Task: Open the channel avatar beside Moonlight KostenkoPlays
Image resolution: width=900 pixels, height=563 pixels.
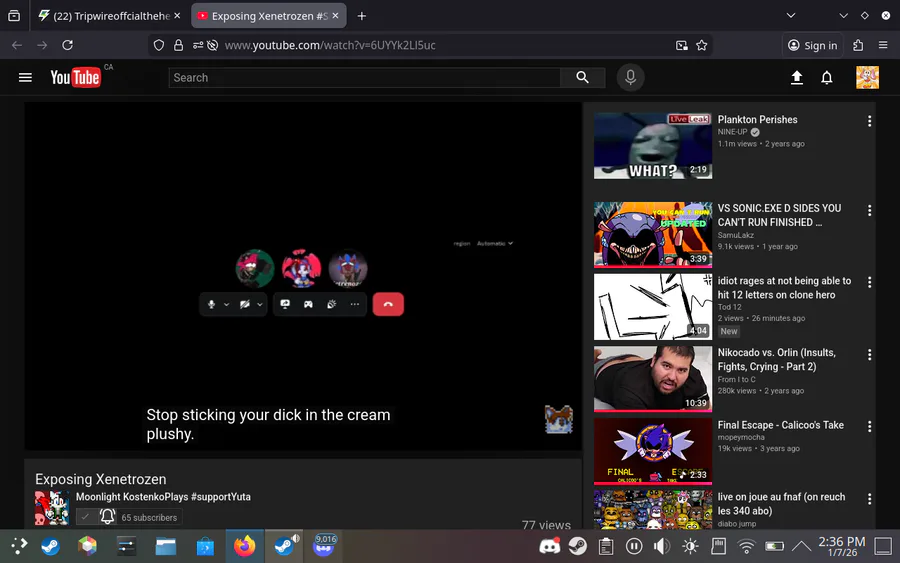Action: 52,508
